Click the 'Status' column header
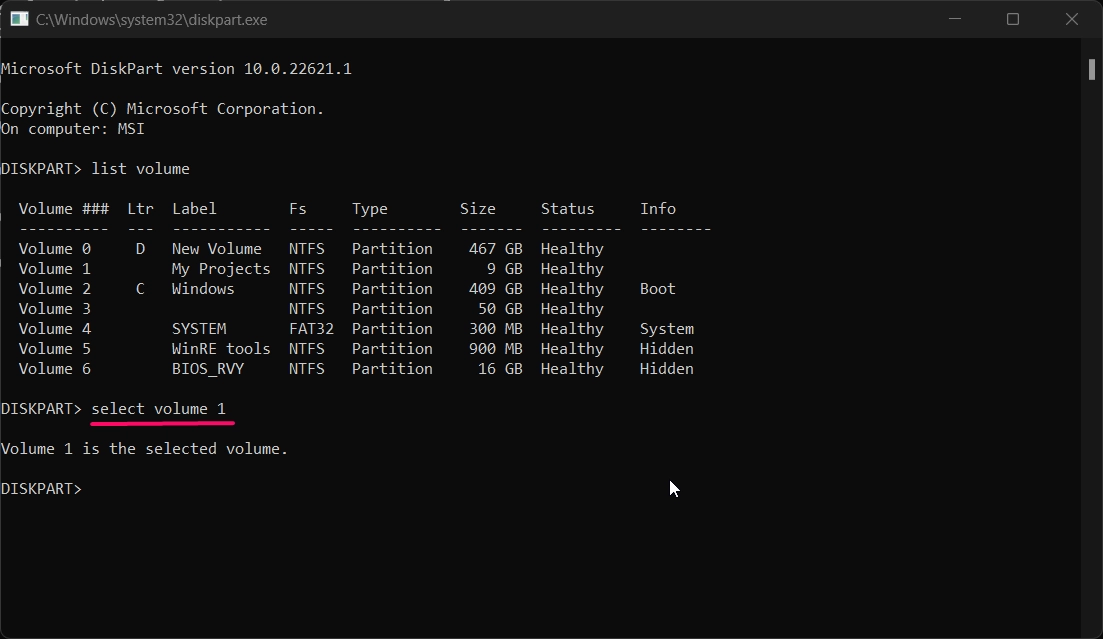This screenshot has height=639, width=1103. pos(568,209)
